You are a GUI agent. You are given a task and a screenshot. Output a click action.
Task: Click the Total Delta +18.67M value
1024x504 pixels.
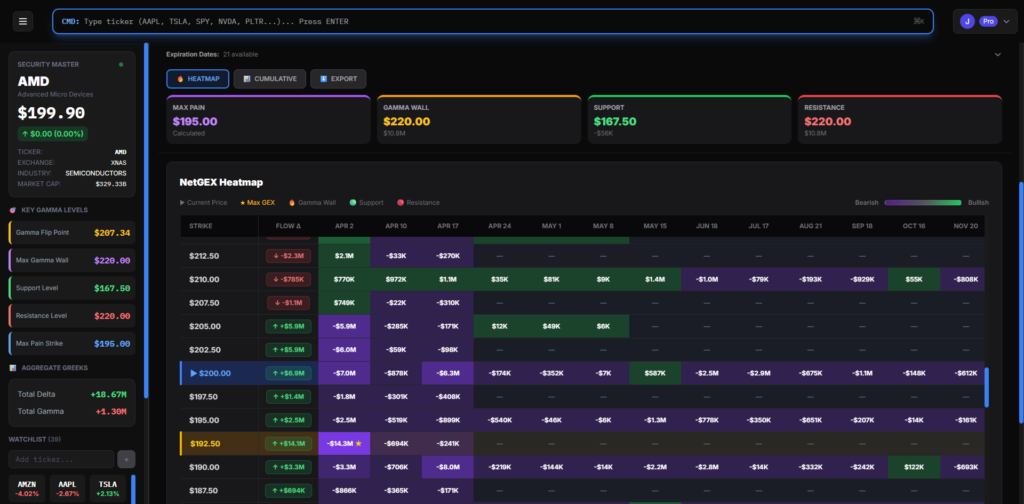pyautogui.click(x=108, y=394)
